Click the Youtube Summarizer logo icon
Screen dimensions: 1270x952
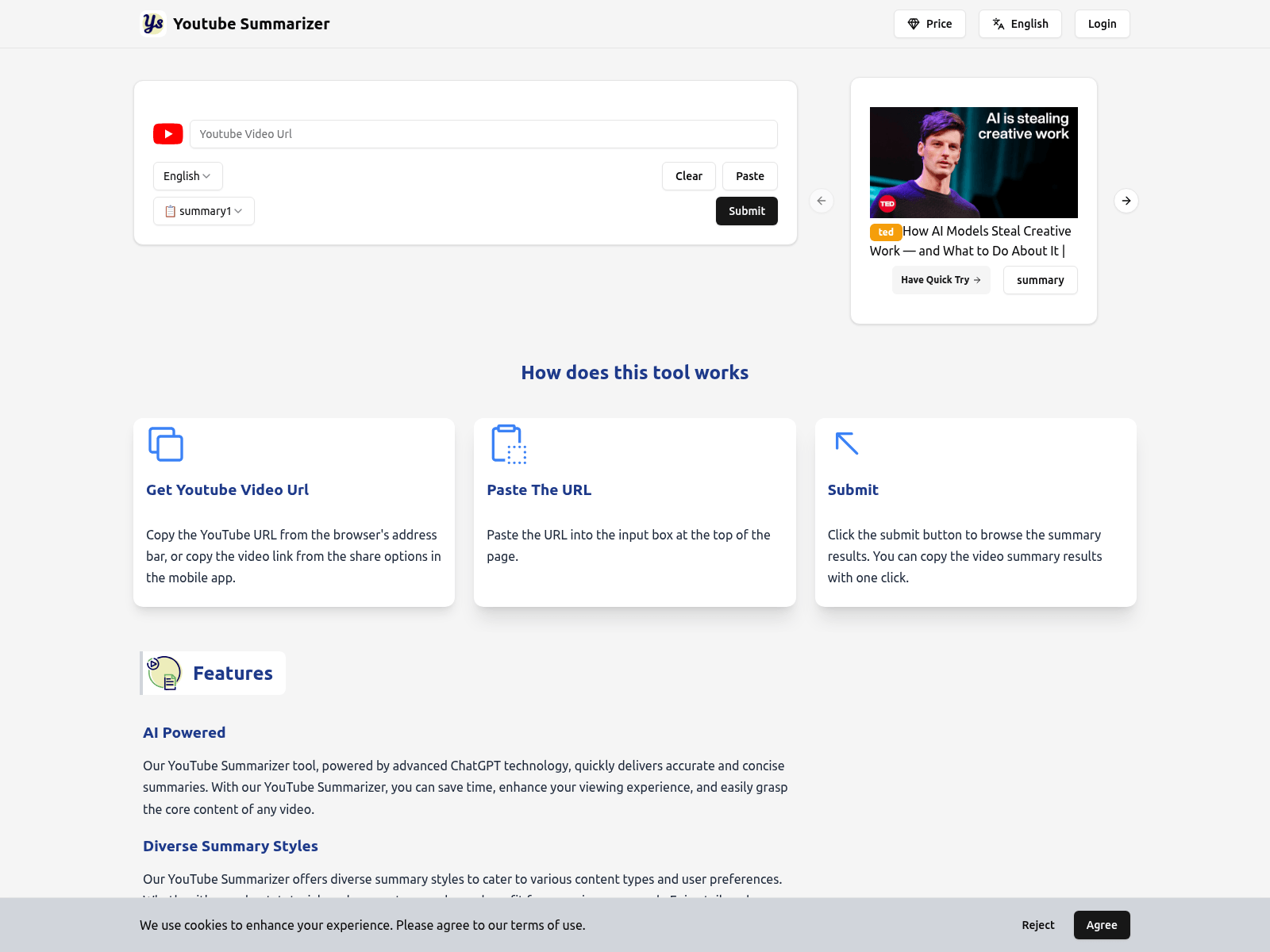153,24
